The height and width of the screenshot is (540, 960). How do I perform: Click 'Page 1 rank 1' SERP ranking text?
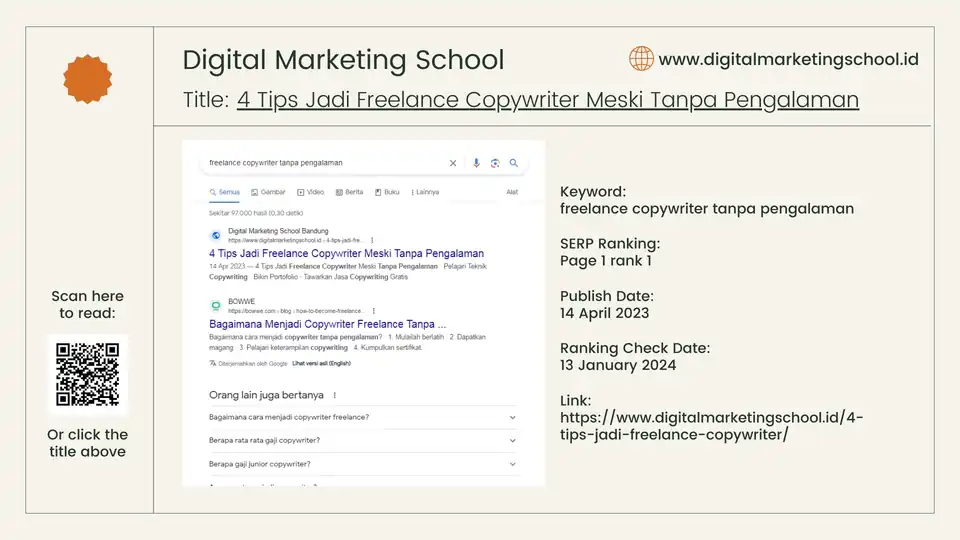(x=606, y=261)
